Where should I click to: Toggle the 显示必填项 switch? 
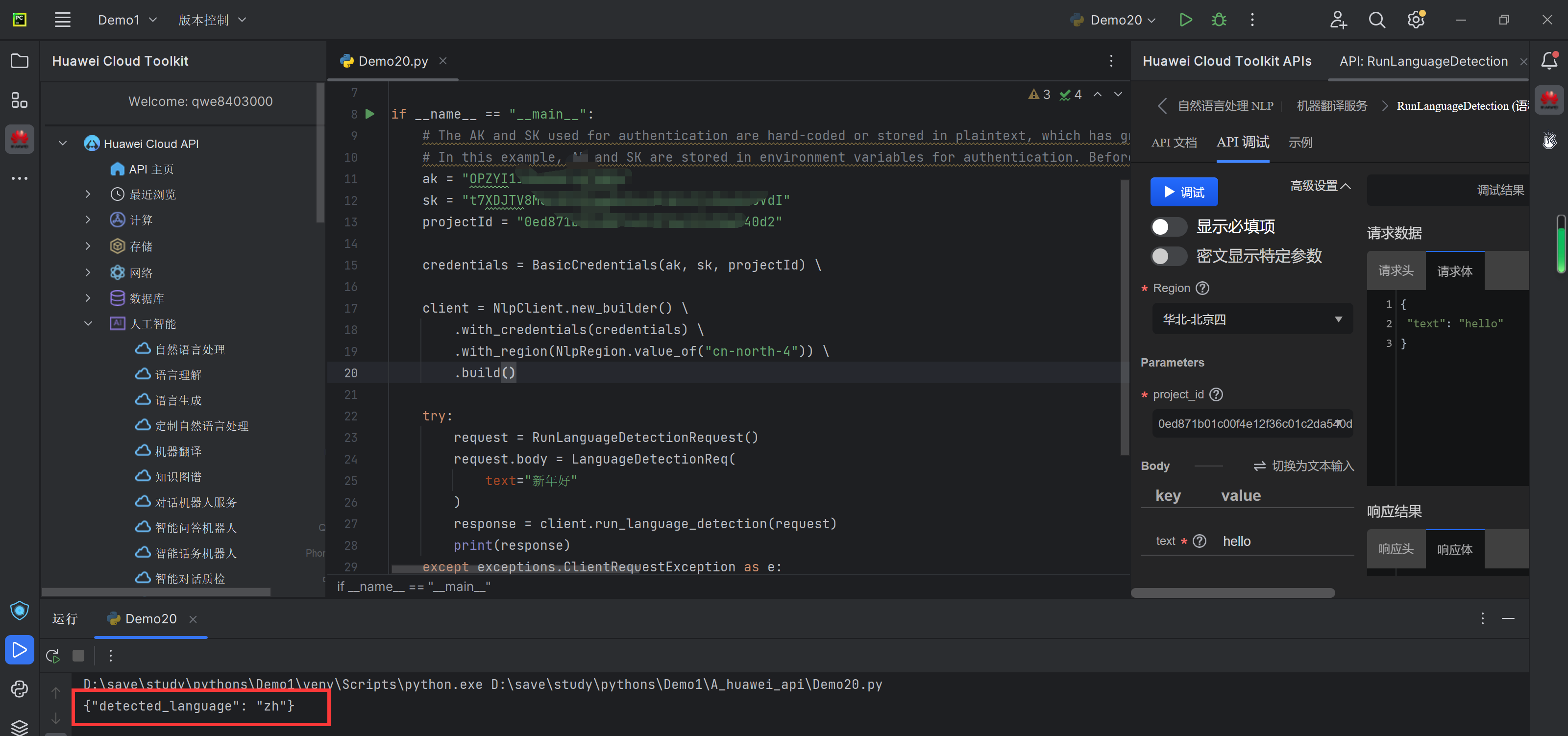click(x=1168, y=227)
